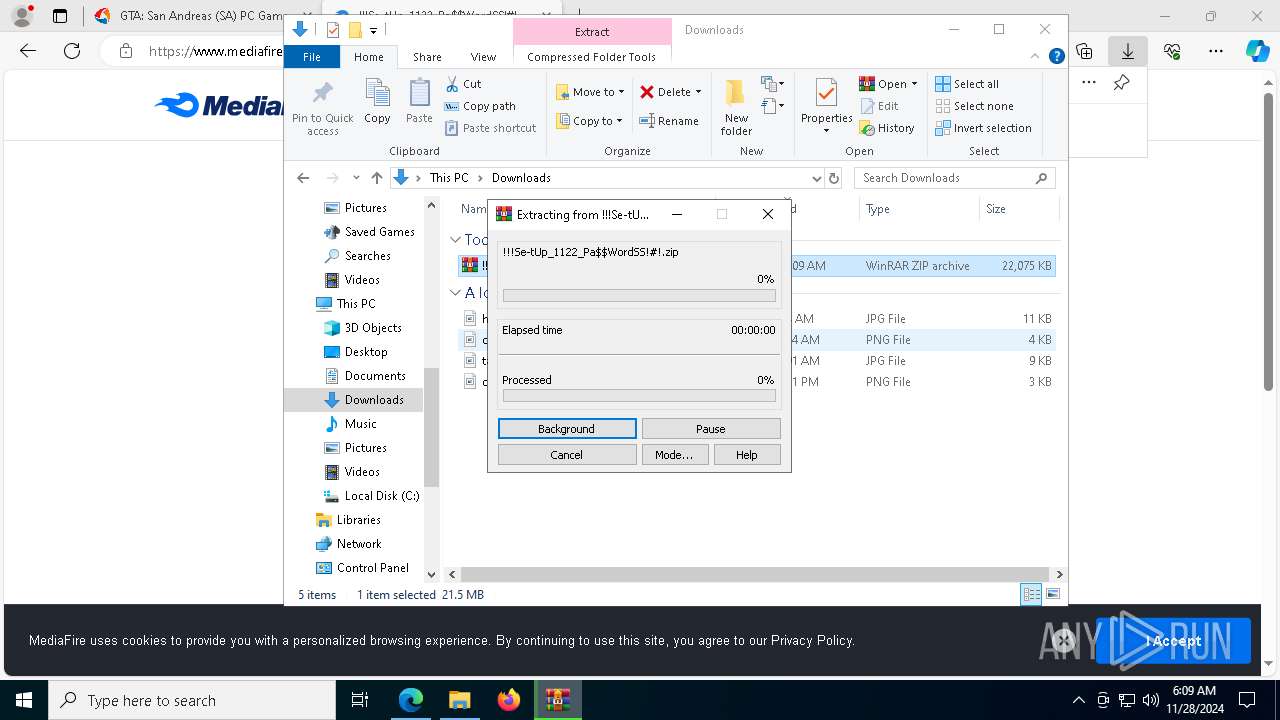Viewport: 1280px width, 720px height.
Task: Click the WinRAR taskbar icon
Action: coord(558,700)
